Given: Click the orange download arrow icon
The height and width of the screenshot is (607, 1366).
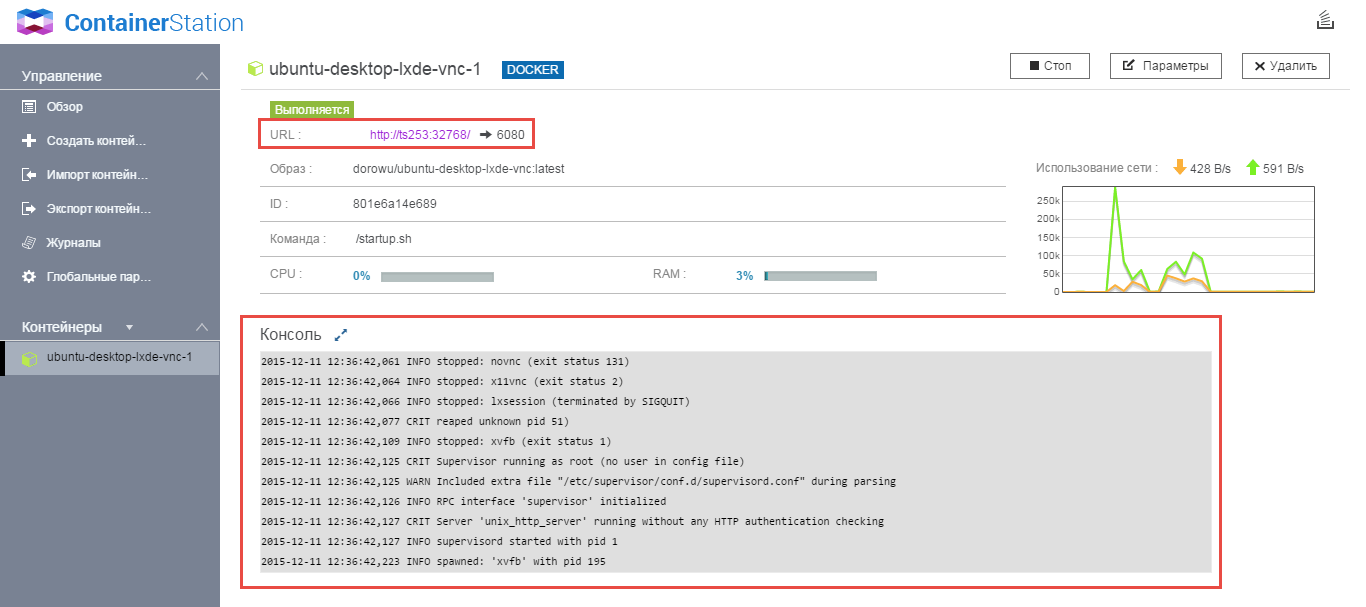Looking at the screenshot, I should tap(1179, 167).
